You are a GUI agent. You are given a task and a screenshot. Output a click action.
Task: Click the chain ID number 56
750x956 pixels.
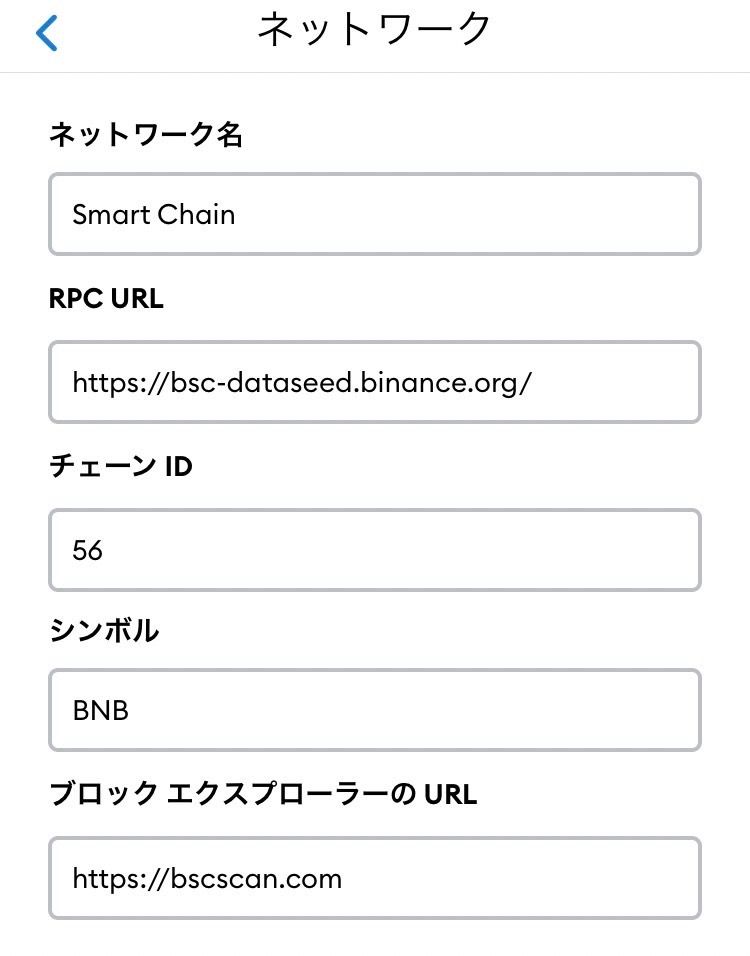point(88,550)
